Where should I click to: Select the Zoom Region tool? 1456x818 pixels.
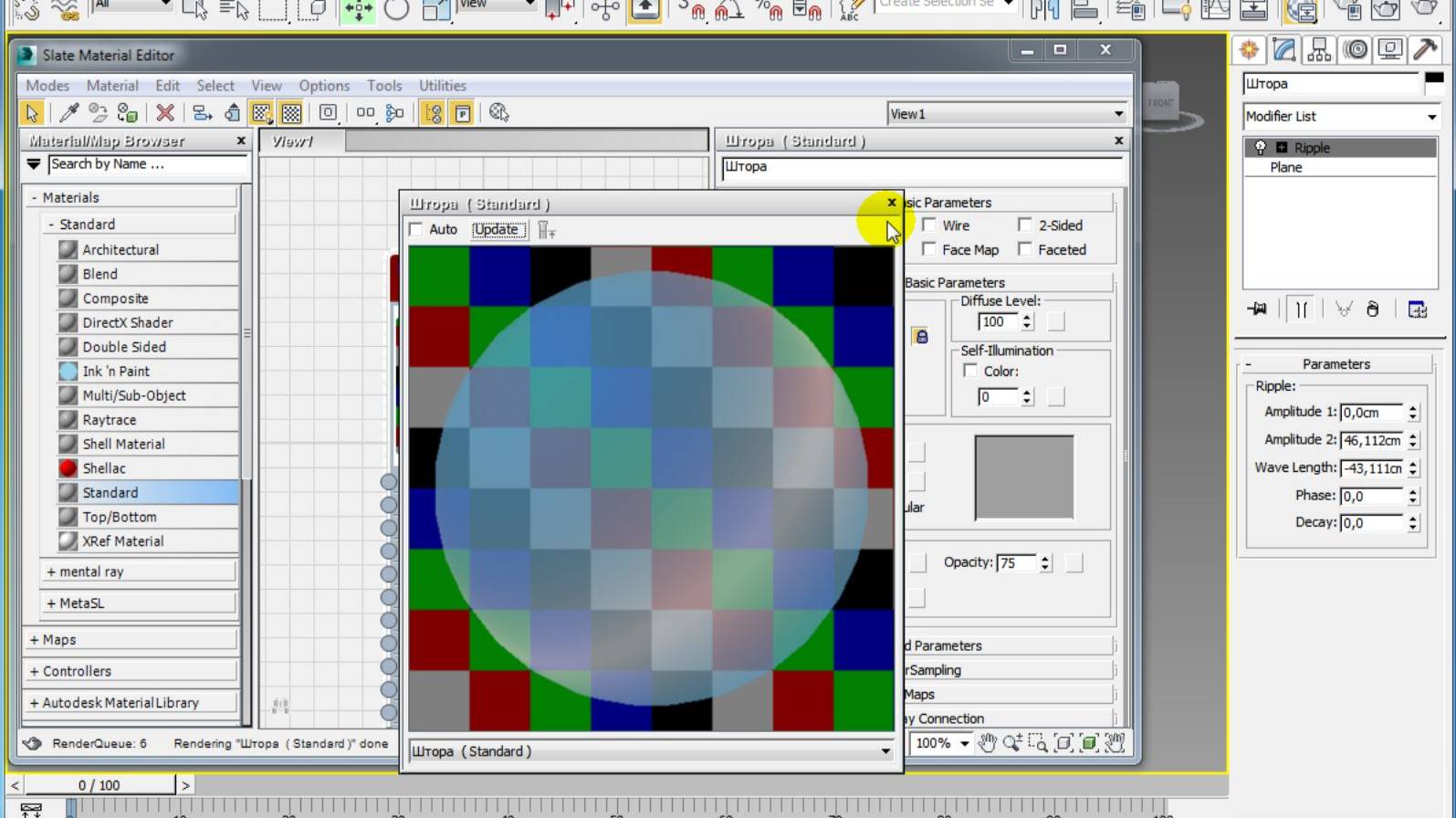1038,743
